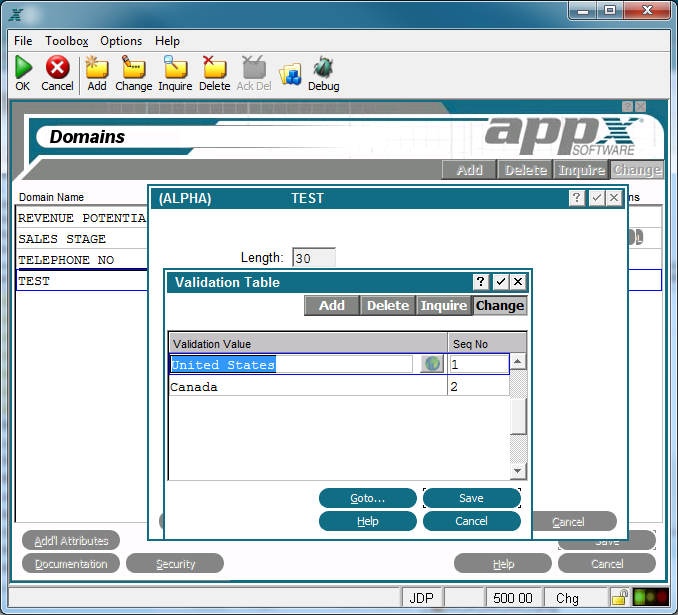This screenshot has height=615, width=678.
Task: Select the Add folder toolbar icon
Action: coord(96,67)
